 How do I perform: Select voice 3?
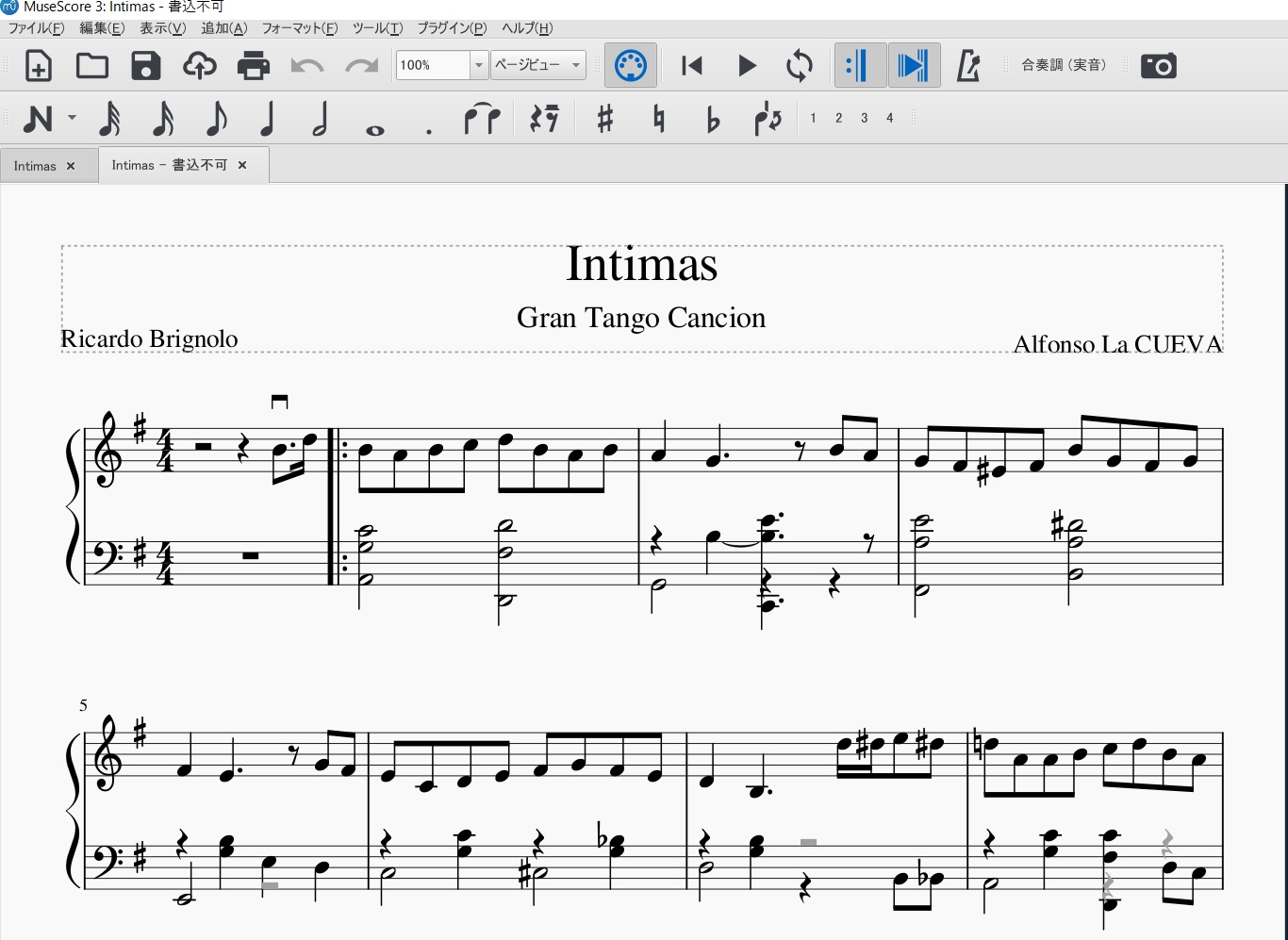(864, 118)
